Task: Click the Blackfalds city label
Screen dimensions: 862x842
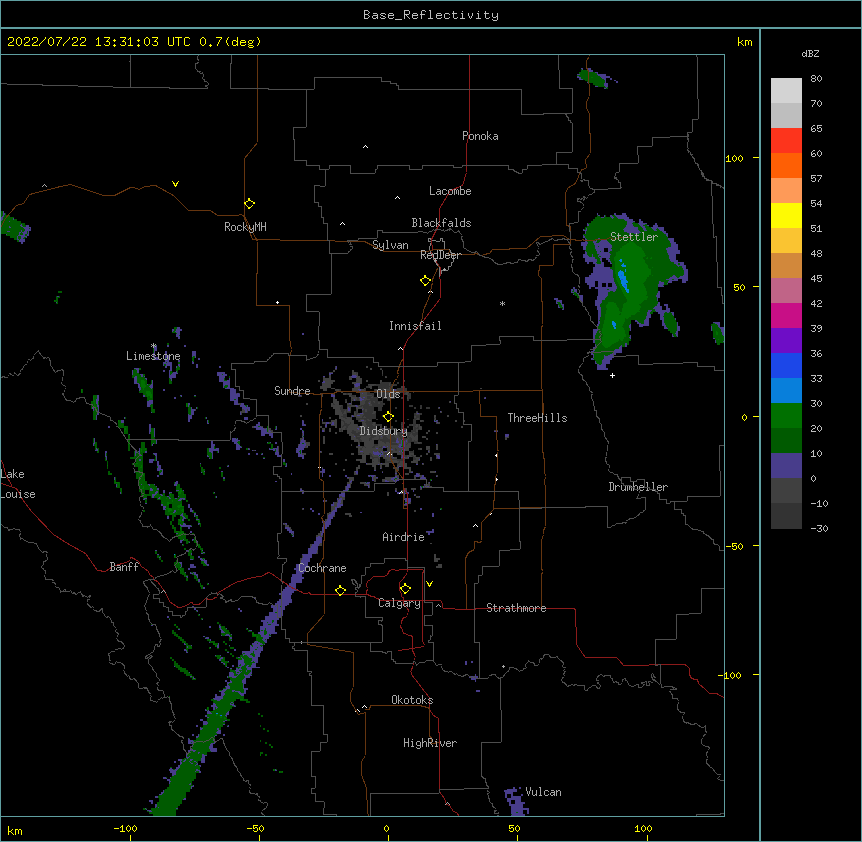Action: pyautogui.click(x=441, y=223)
